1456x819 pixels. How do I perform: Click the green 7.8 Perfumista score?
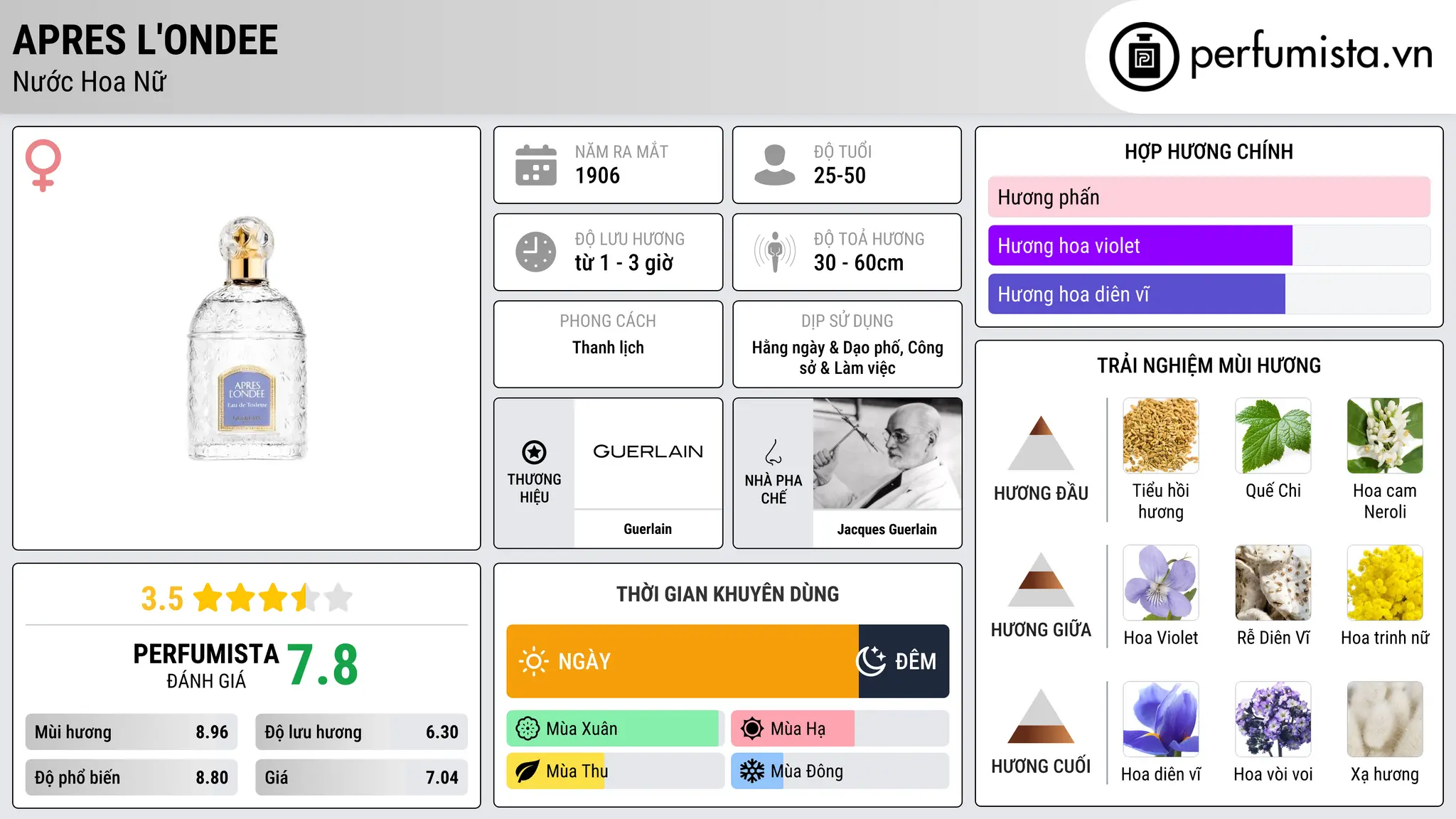point(323,665)
